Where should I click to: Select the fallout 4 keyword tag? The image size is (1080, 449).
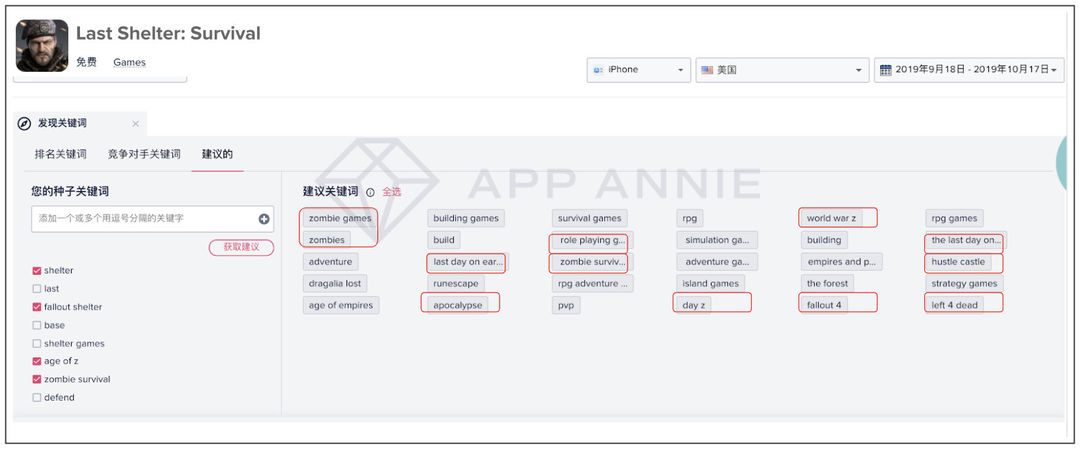[x=824, y=306]
